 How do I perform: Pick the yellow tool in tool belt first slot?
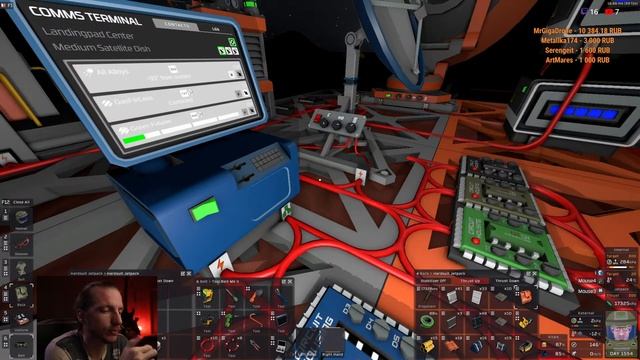click(208, 296)
